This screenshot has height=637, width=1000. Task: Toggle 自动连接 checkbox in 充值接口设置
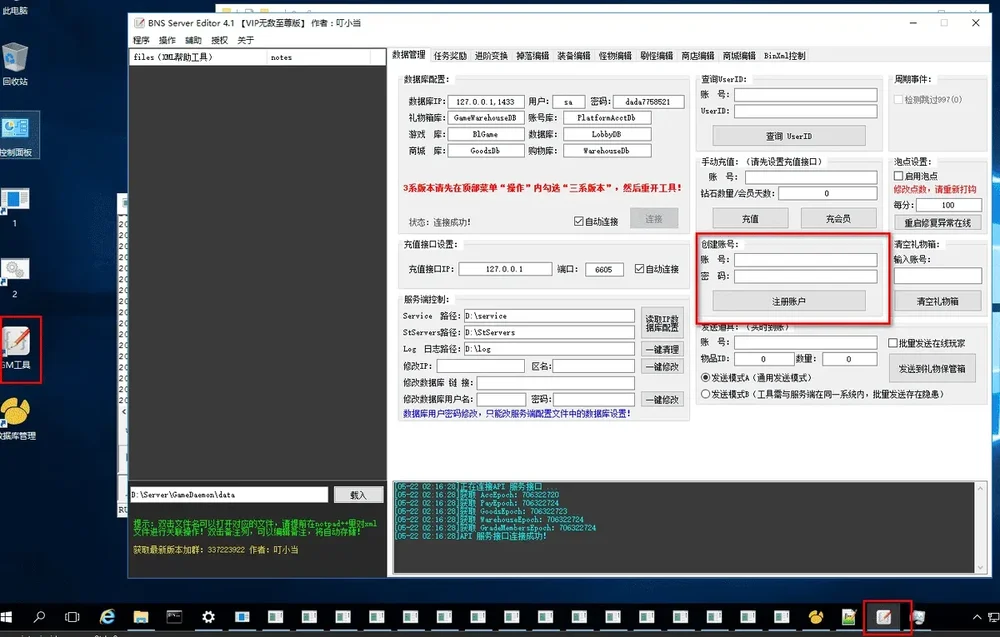639,269
